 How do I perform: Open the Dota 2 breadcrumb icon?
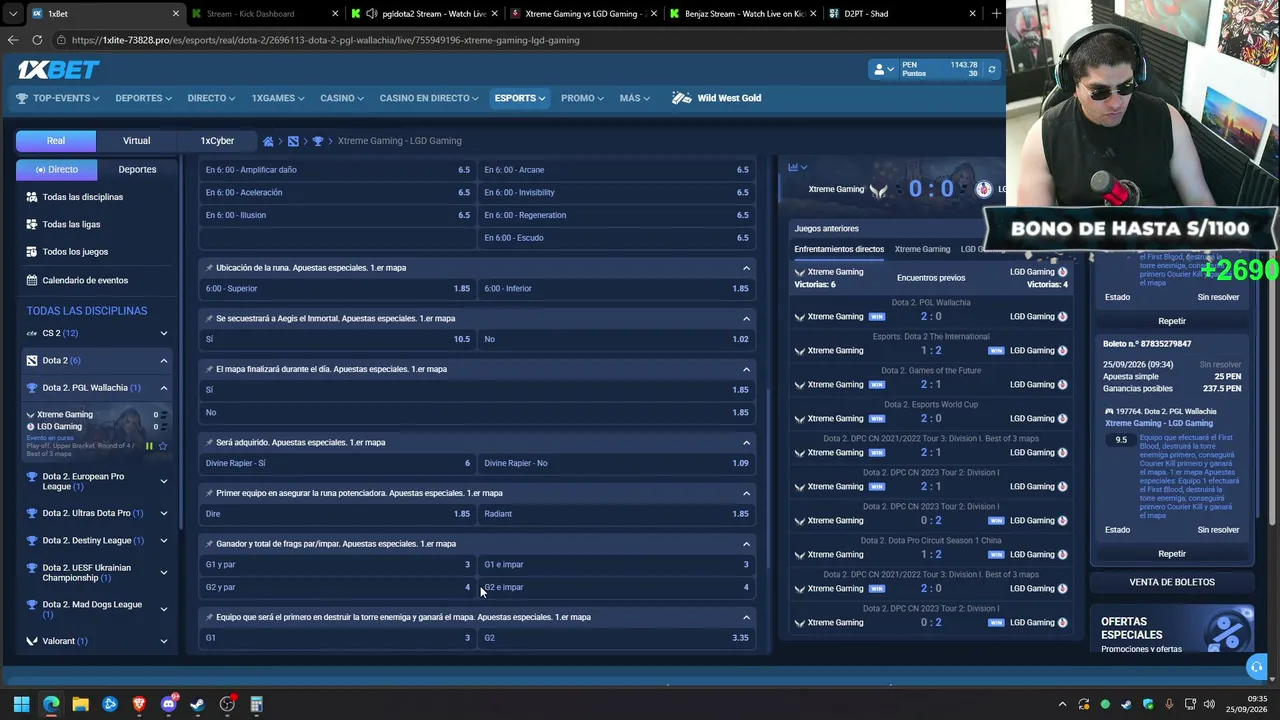point(293,141)
